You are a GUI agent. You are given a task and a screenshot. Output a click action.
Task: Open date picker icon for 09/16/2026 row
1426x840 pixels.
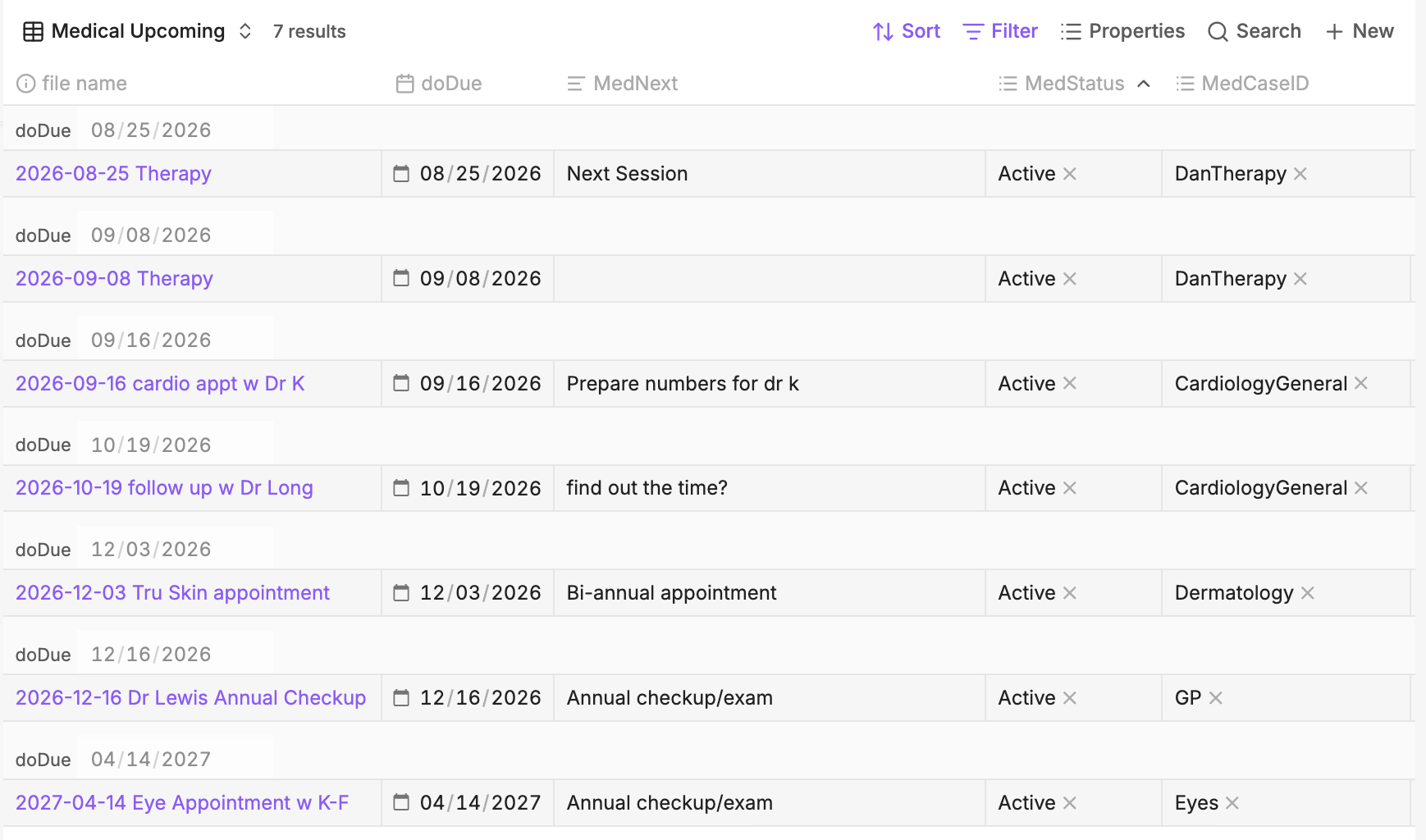click(x=401, y=383)
